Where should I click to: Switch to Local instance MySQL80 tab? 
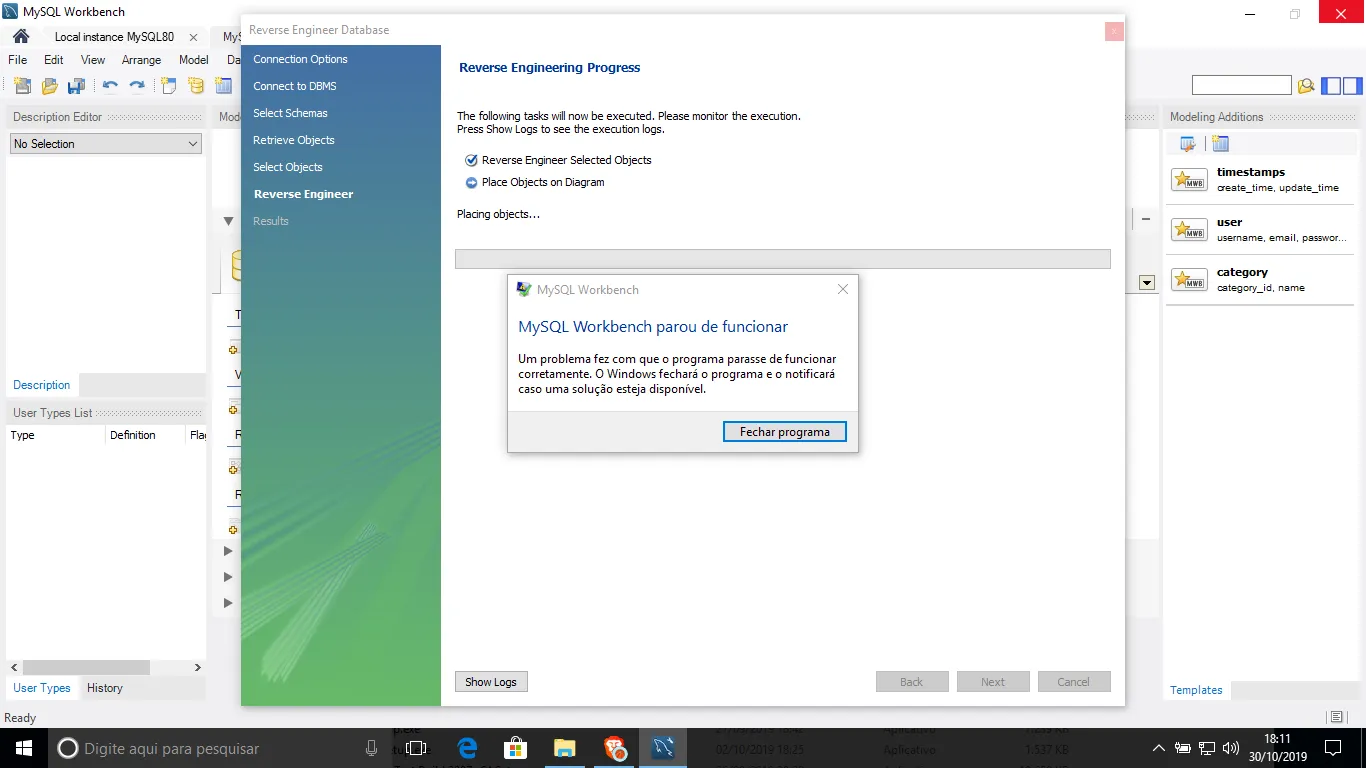(x=114, y=37)
